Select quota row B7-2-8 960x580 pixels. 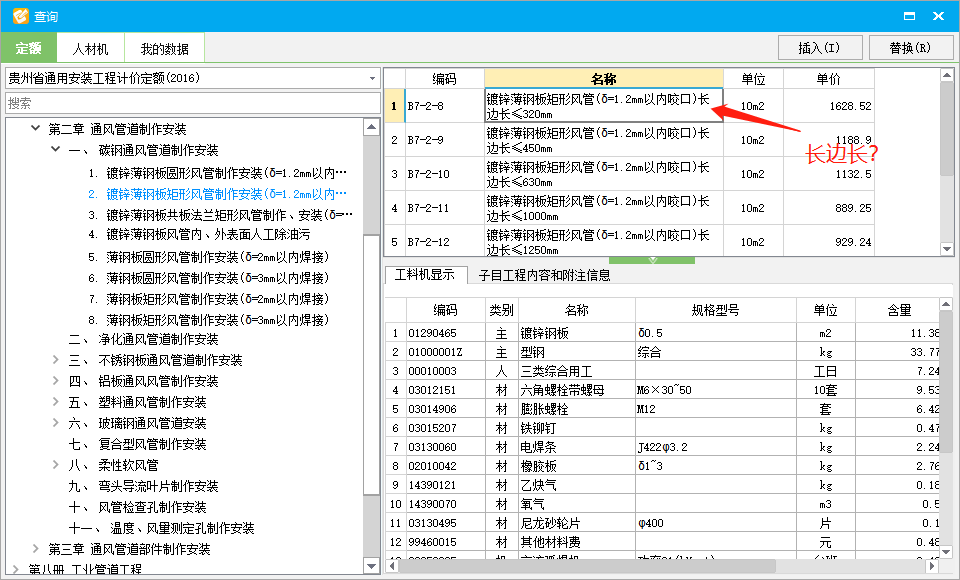point(629,106)
